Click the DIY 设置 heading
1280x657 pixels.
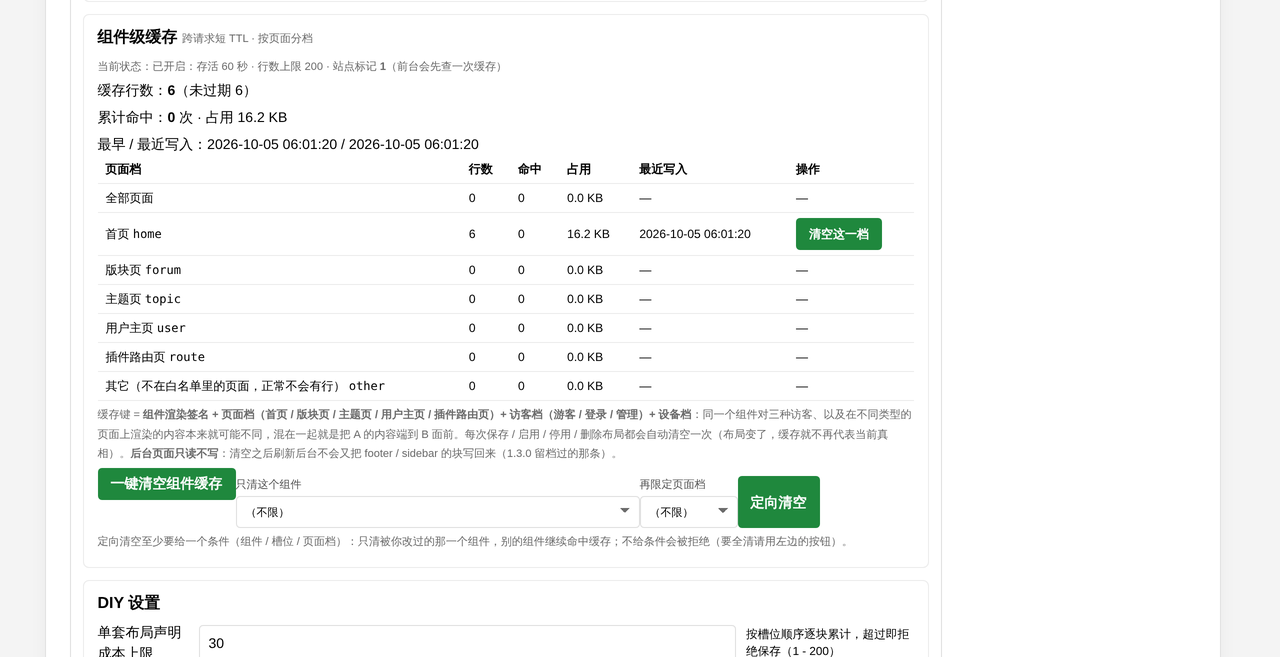[129, 603]
